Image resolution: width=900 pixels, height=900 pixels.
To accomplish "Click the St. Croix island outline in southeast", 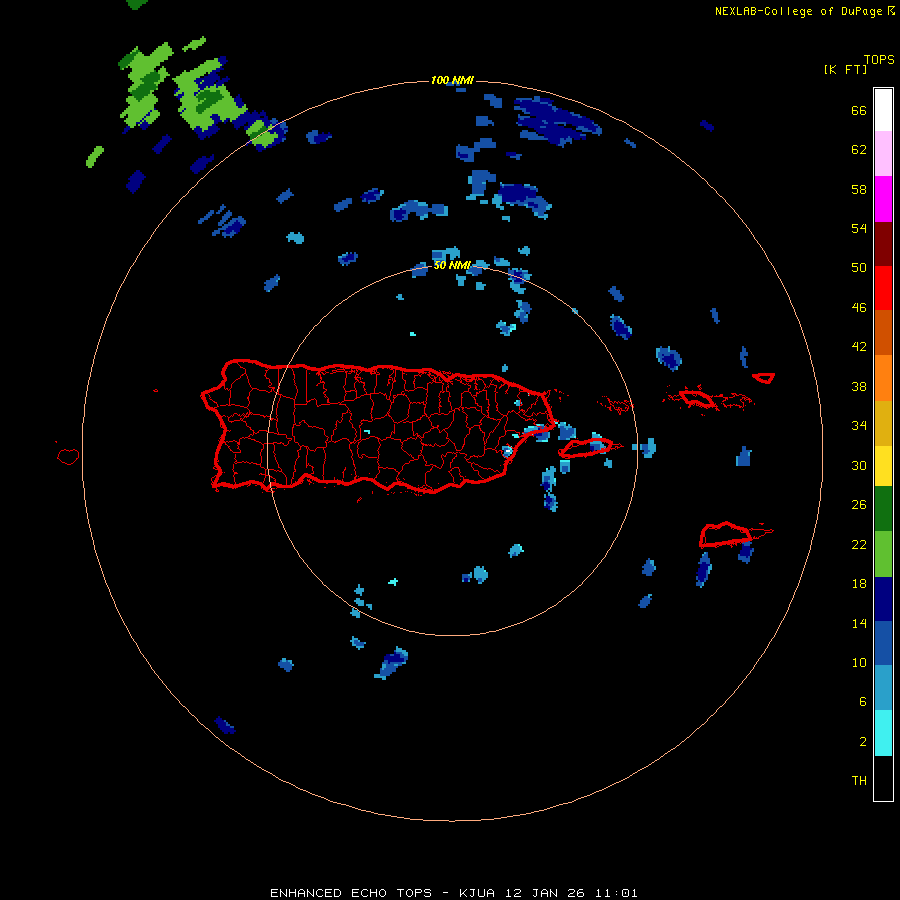I will 726,535.
